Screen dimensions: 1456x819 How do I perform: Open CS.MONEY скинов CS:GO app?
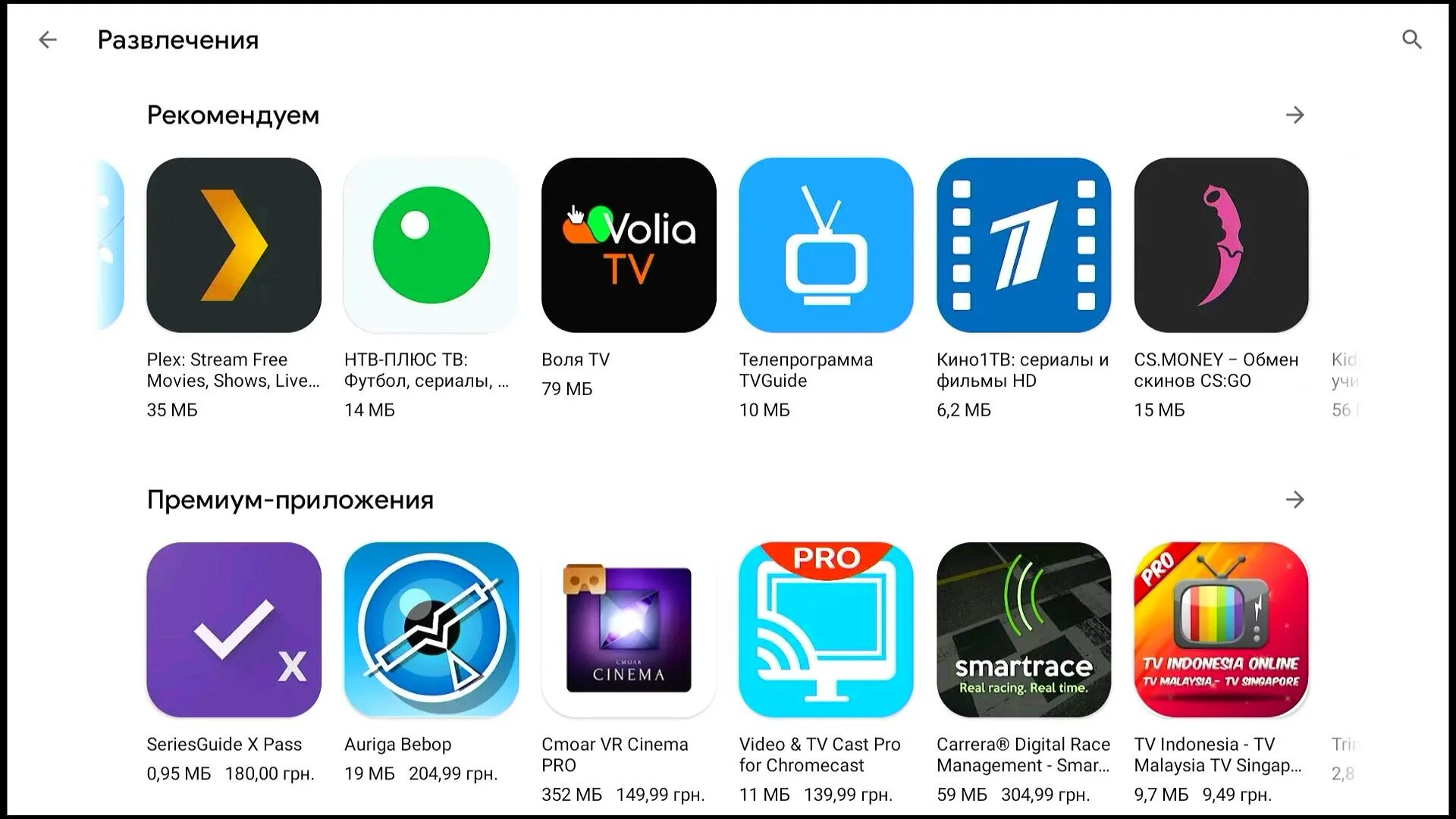pyautogui.click(x=1222, y=245)
